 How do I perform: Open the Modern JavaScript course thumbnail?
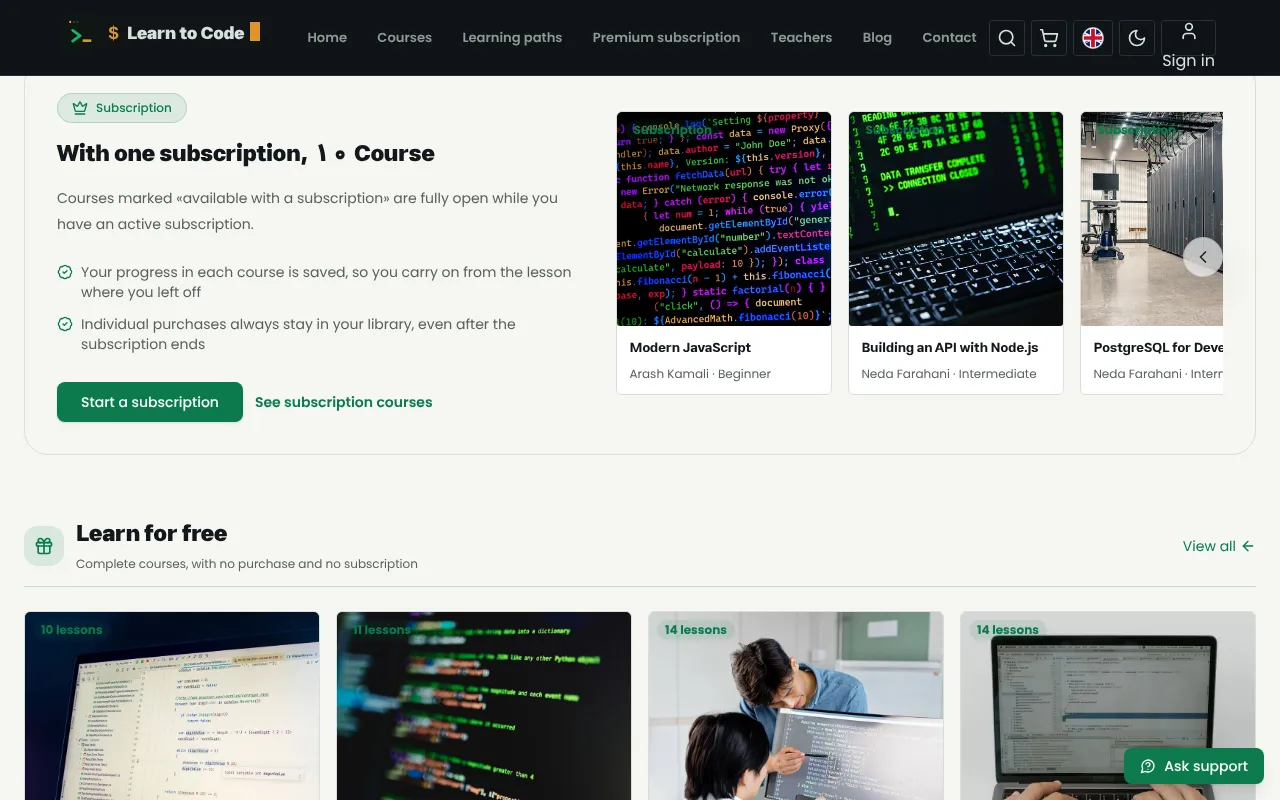pos(724,219)
